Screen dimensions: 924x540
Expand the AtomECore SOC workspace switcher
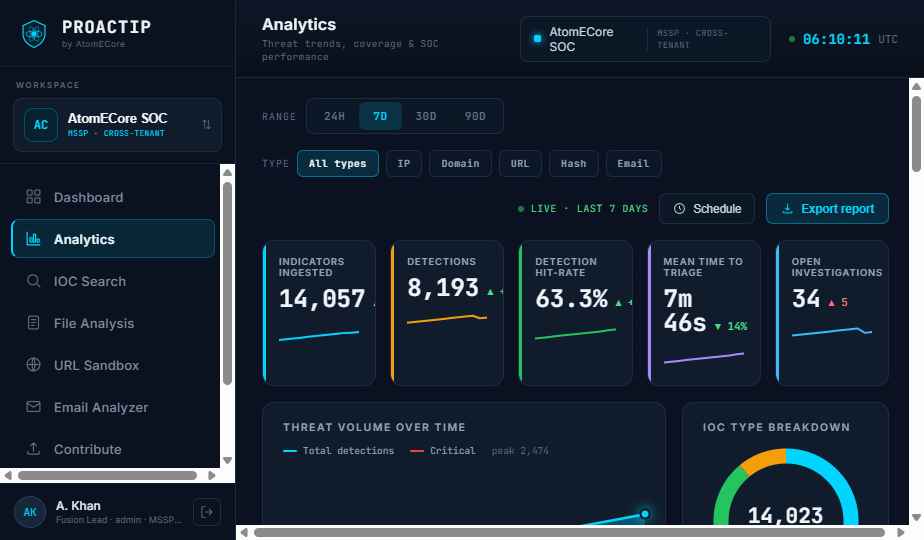point(117,125)
